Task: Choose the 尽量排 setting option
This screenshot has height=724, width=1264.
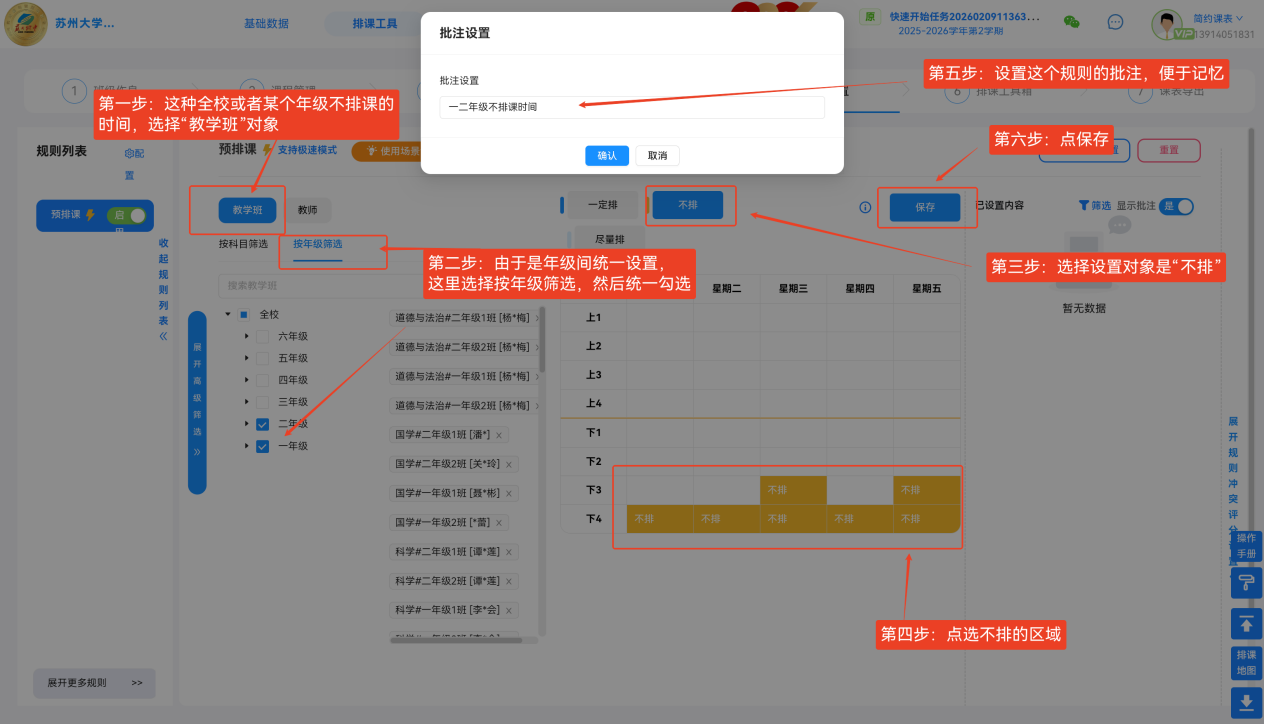Action: [609, 240]
